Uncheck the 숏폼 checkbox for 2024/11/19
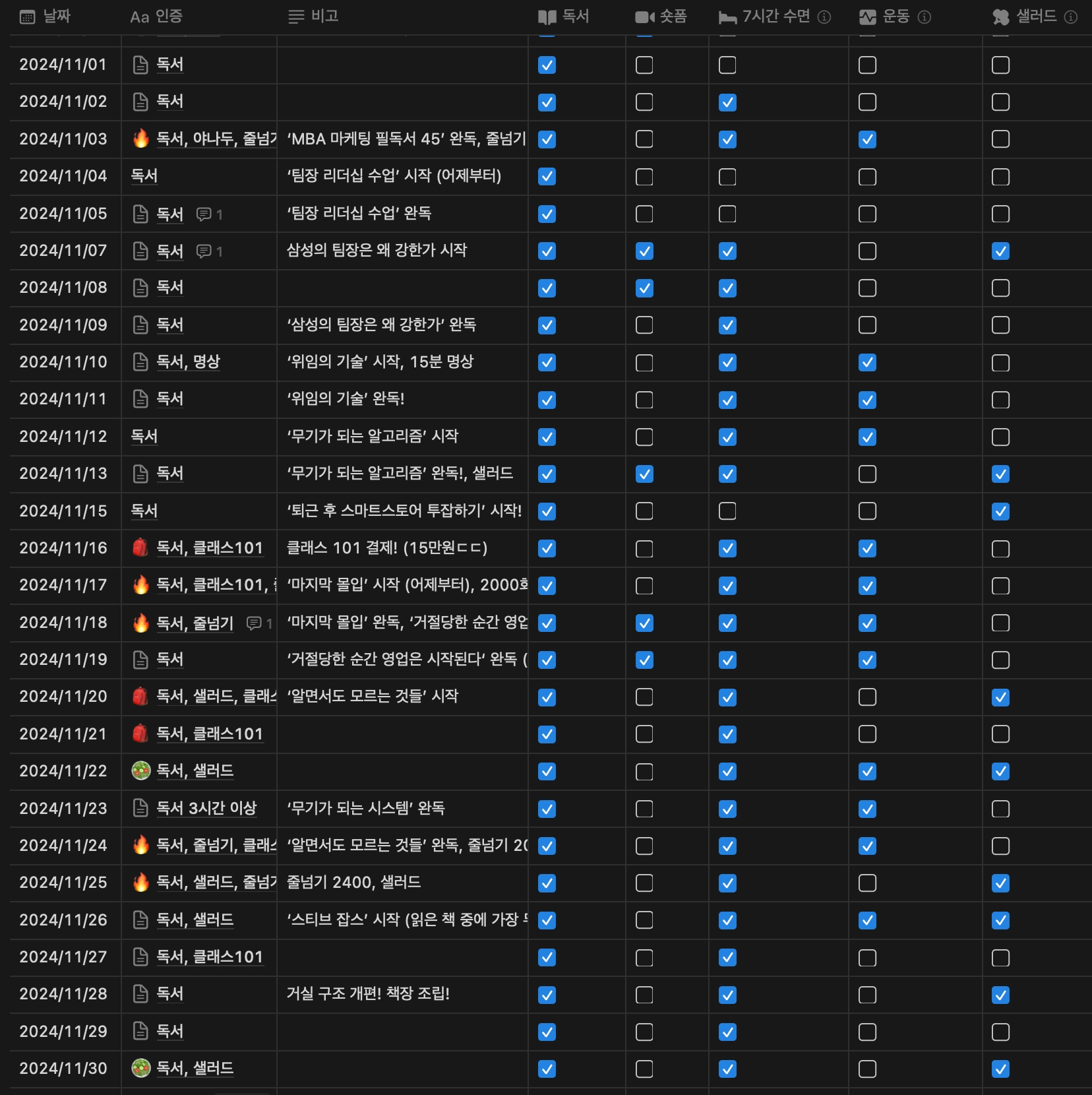Screen dimensions: 1092x1095 [644, 660]
